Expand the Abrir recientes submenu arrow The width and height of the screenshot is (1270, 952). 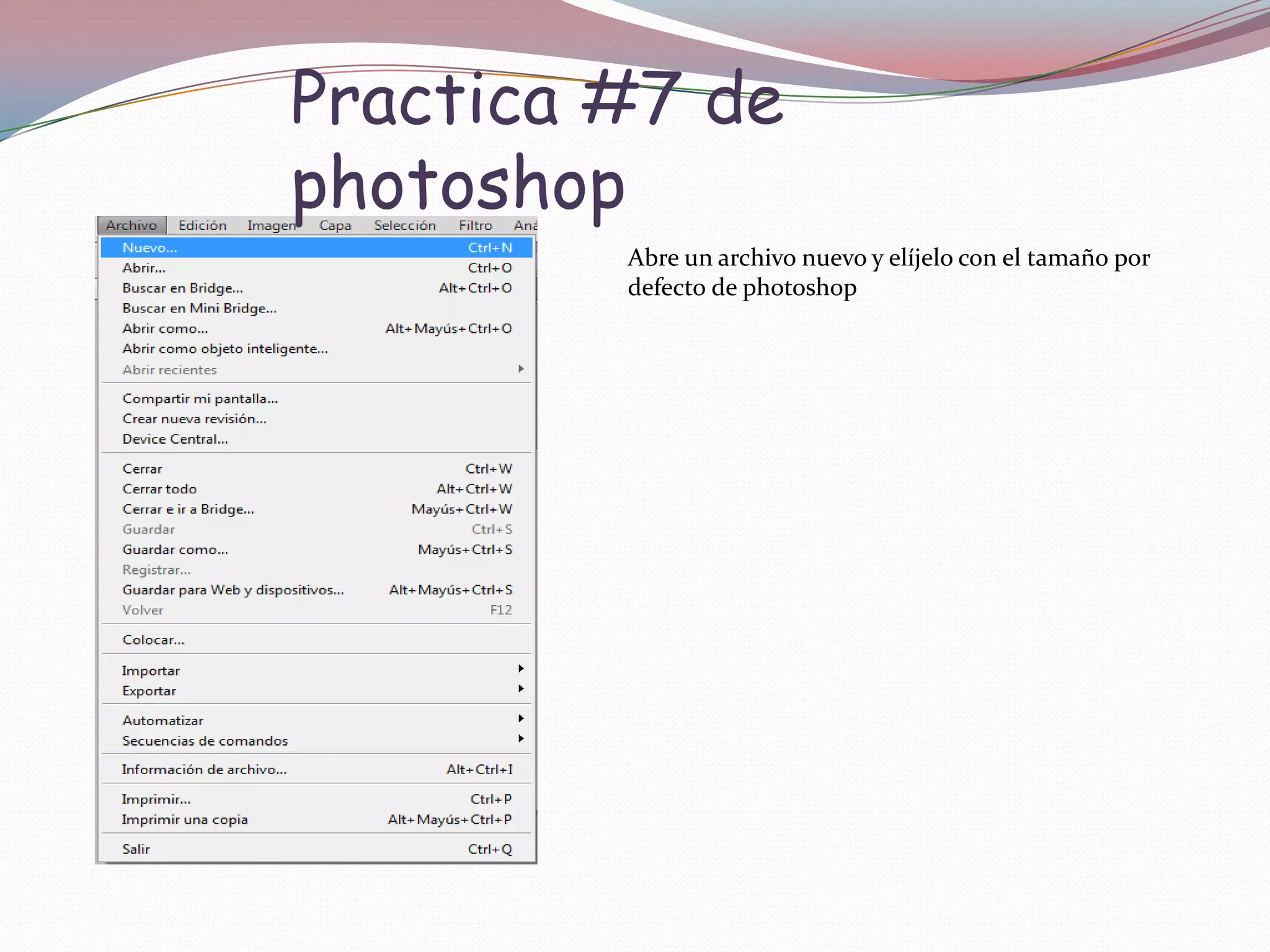click(521, 369)
